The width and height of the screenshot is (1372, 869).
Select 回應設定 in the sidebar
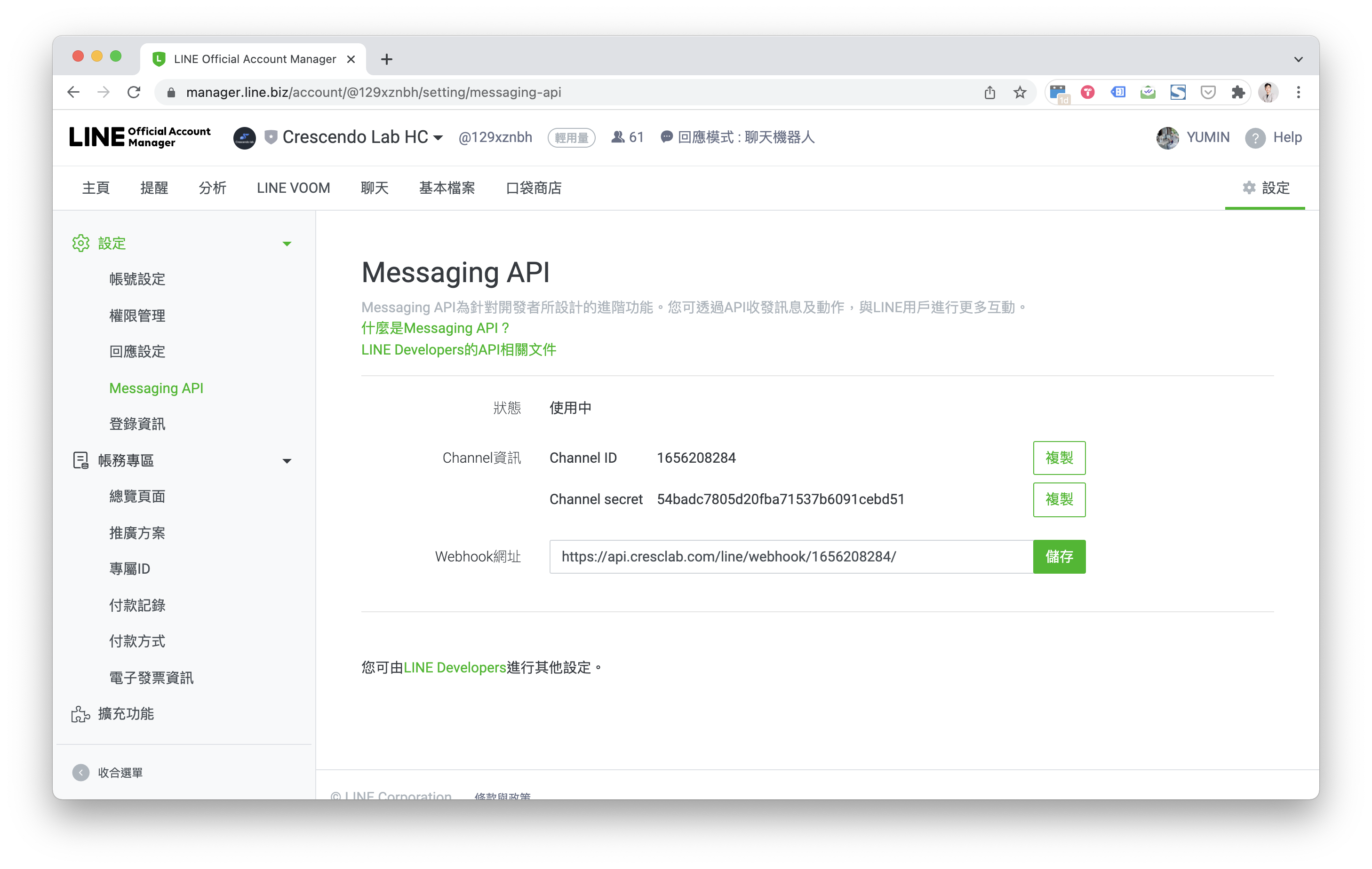click(137, 351)
